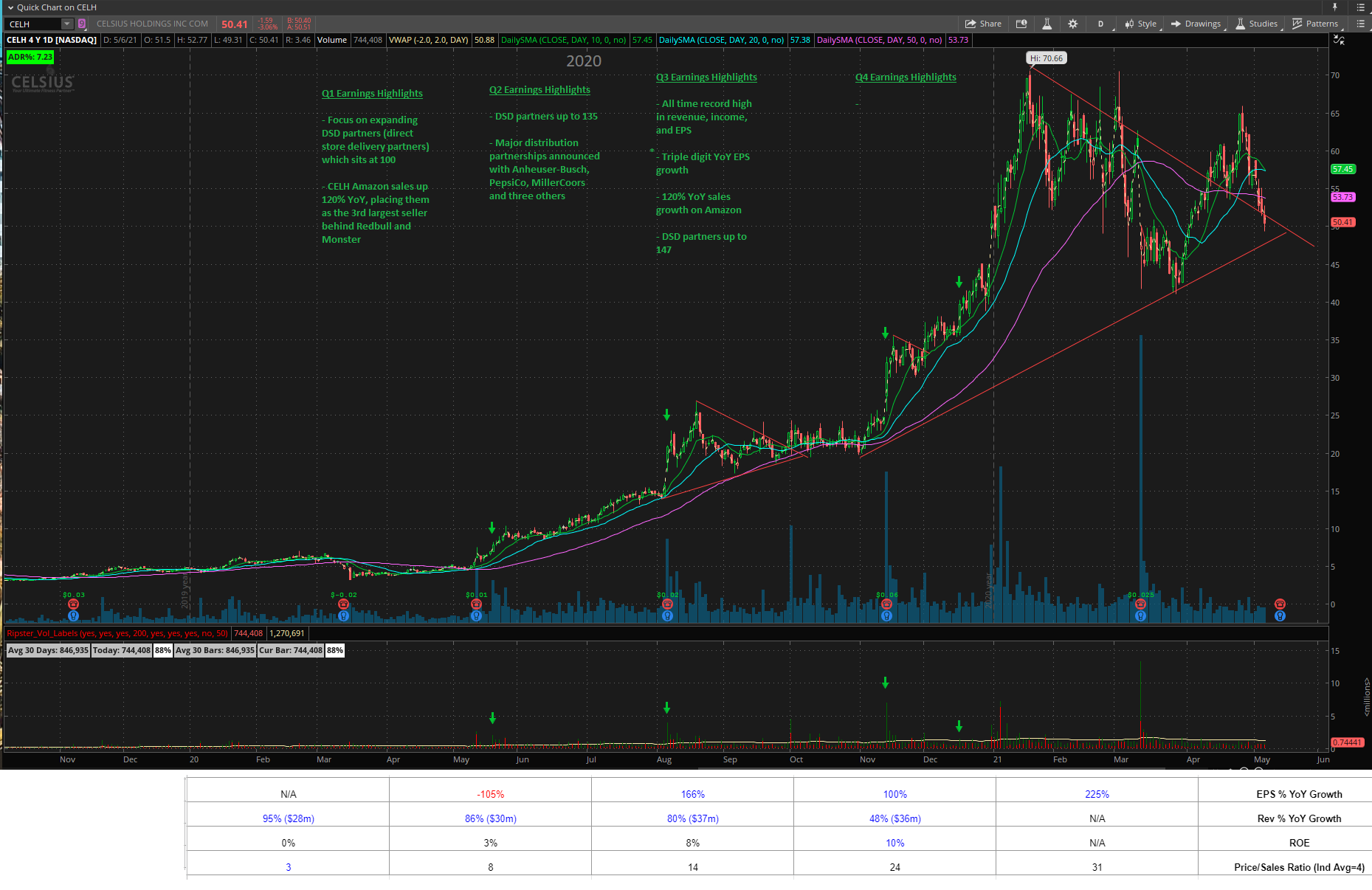Image resolution: width=1372 pixels, height=890 pixels.
Task: Click the 95% ($28m) revenue growth cell
Action: pos(288,818)
